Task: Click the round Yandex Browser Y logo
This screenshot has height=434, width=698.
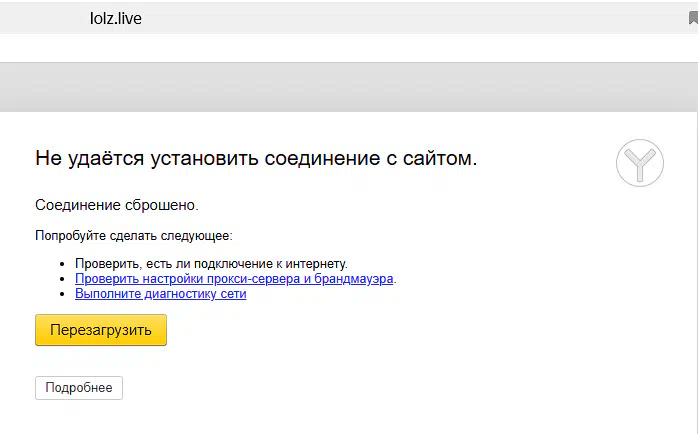Action: pos(640,163)
